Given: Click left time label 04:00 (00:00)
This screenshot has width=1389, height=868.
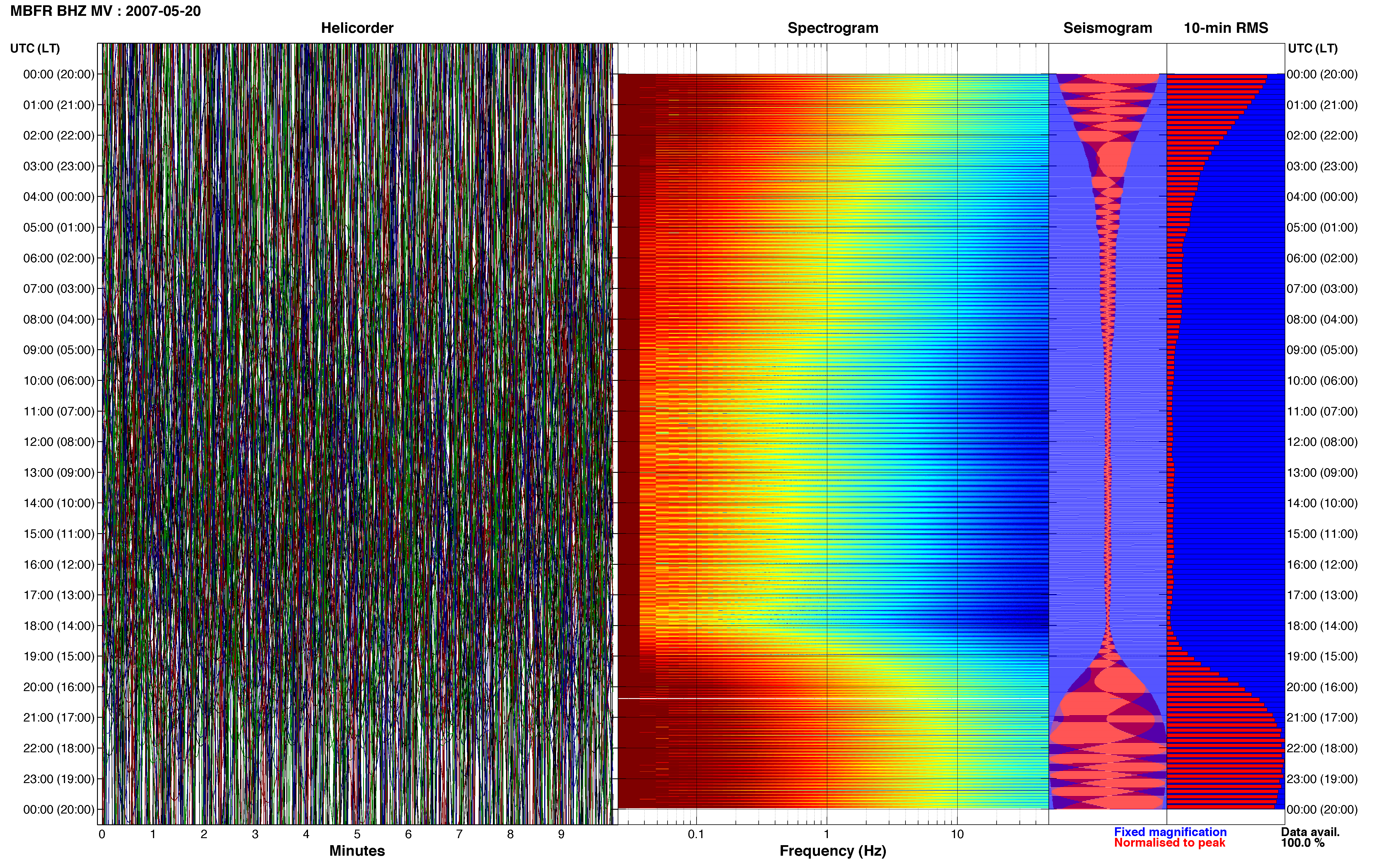Looking at the screenshot, I should tap(59, 197).
